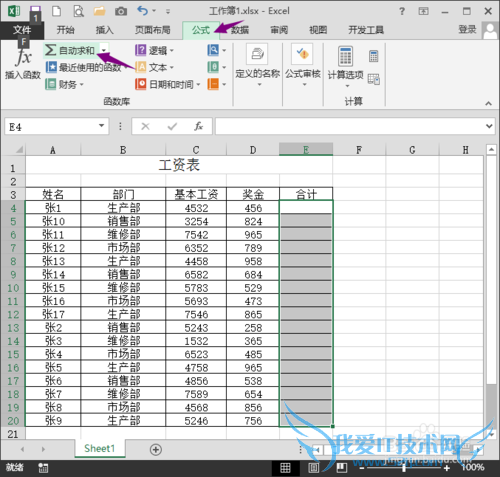
Task: Switch to Page Break Preview
Action: click(342, 468)
